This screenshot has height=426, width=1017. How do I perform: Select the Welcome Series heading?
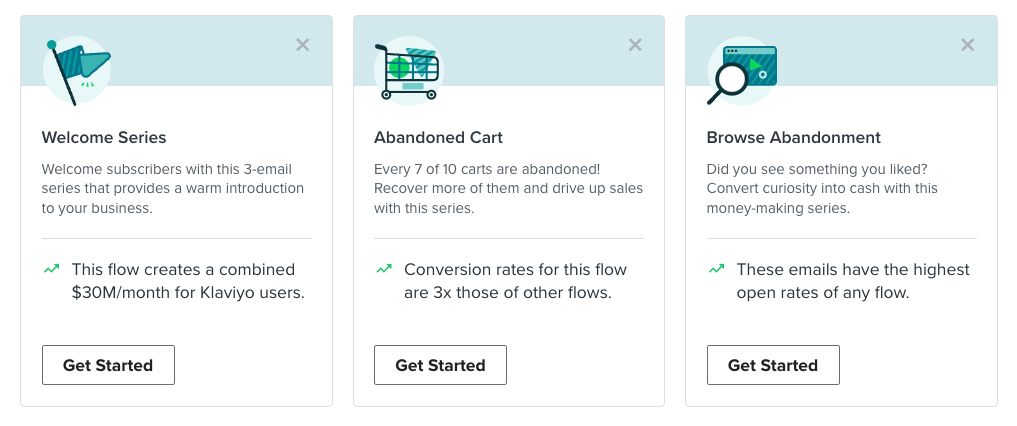click(104, 137)
